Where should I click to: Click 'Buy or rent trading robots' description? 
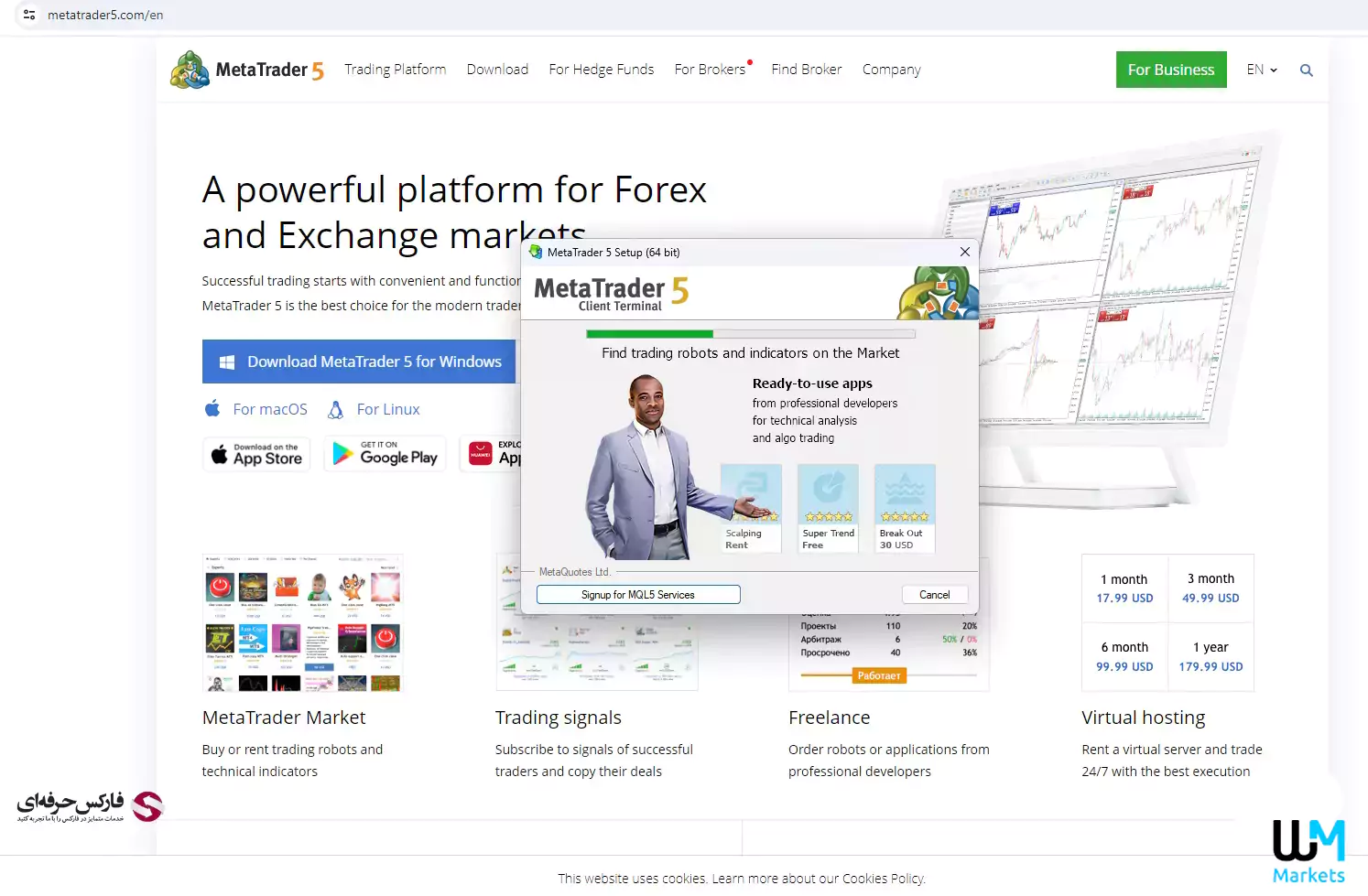tap(293, 761)
